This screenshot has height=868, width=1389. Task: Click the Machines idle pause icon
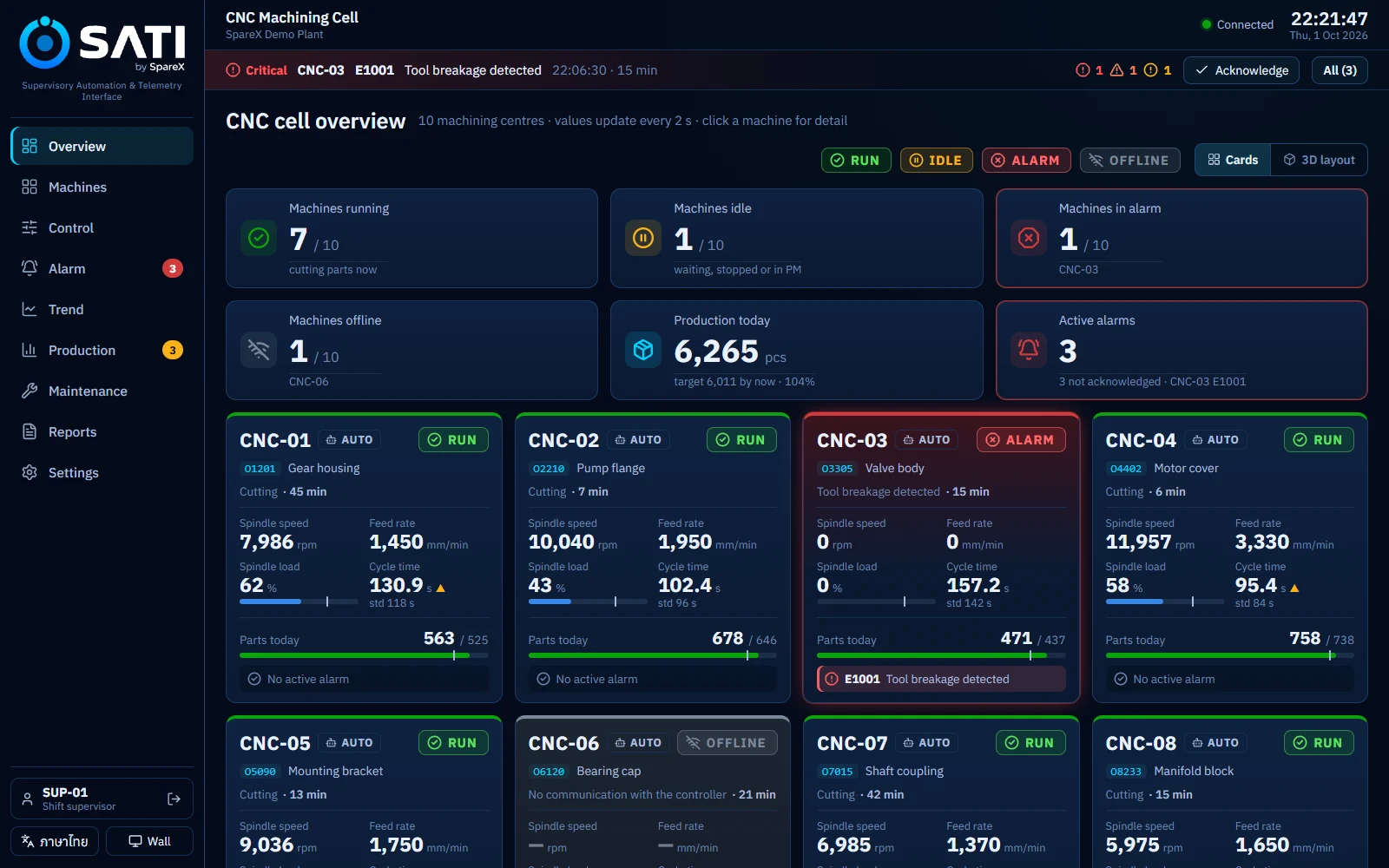[643, 238]
